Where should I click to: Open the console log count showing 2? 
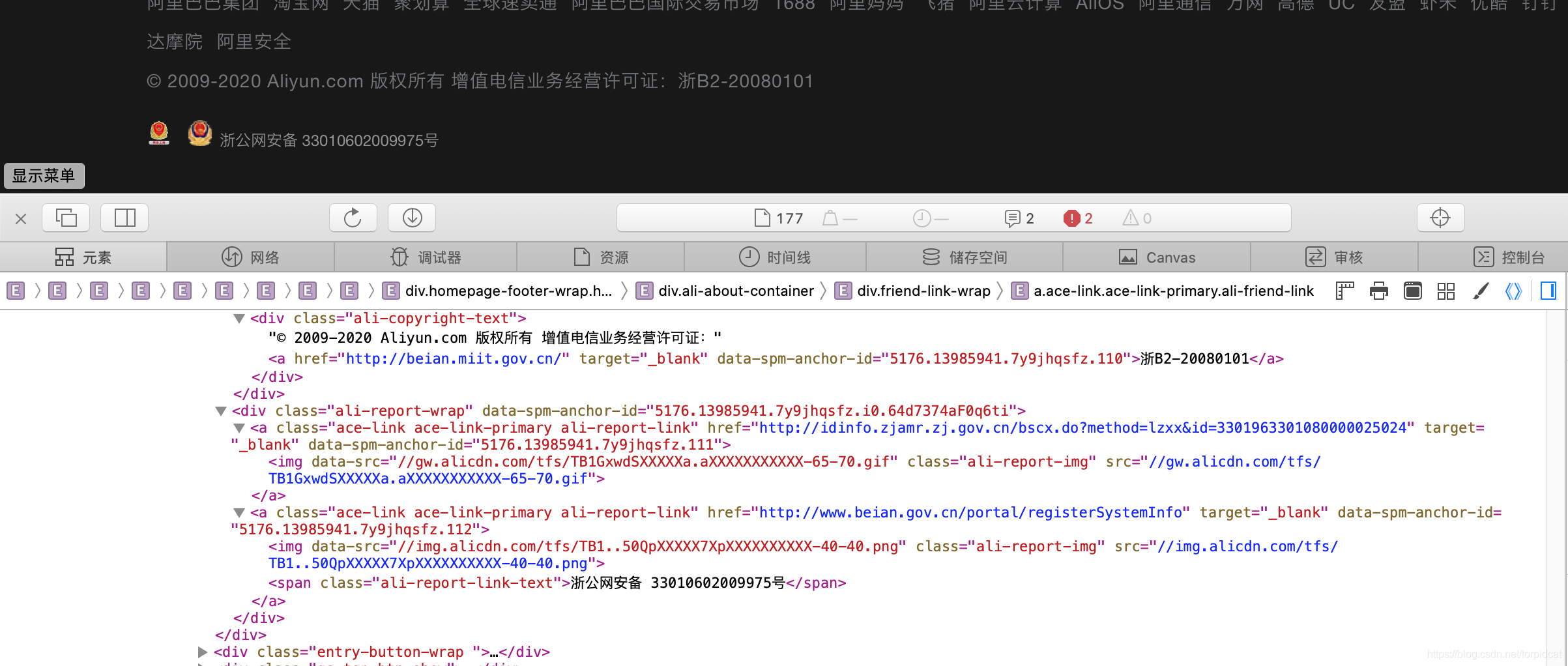pyautogui.click(x=1019, y=218)
